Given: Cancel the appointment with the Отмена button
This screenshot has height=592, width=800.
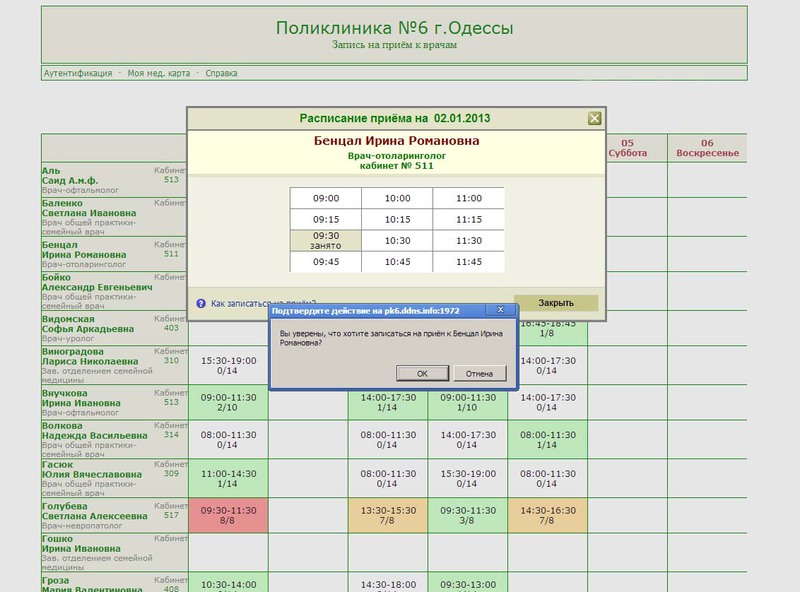Looking at the screenshot, I should [x=479, y=374].
